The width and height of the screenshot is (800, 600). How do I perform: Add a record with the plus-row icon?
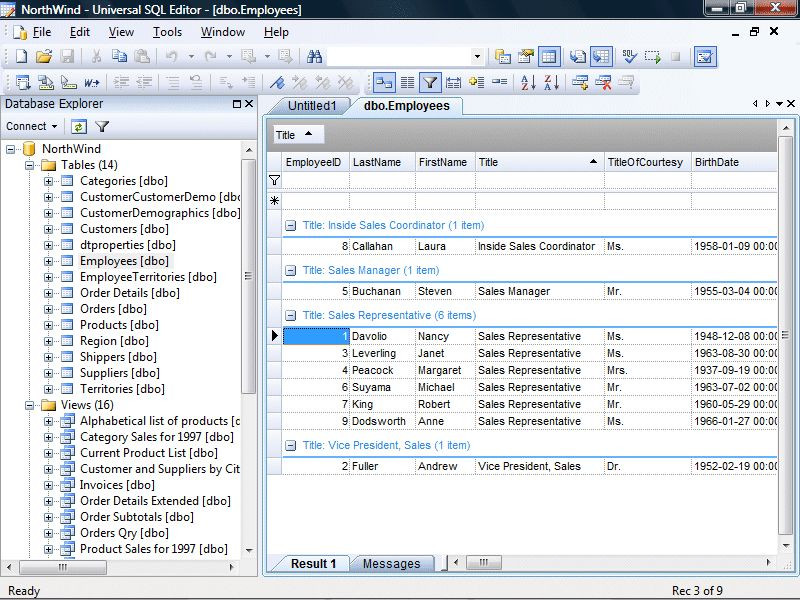coord(580,82)
